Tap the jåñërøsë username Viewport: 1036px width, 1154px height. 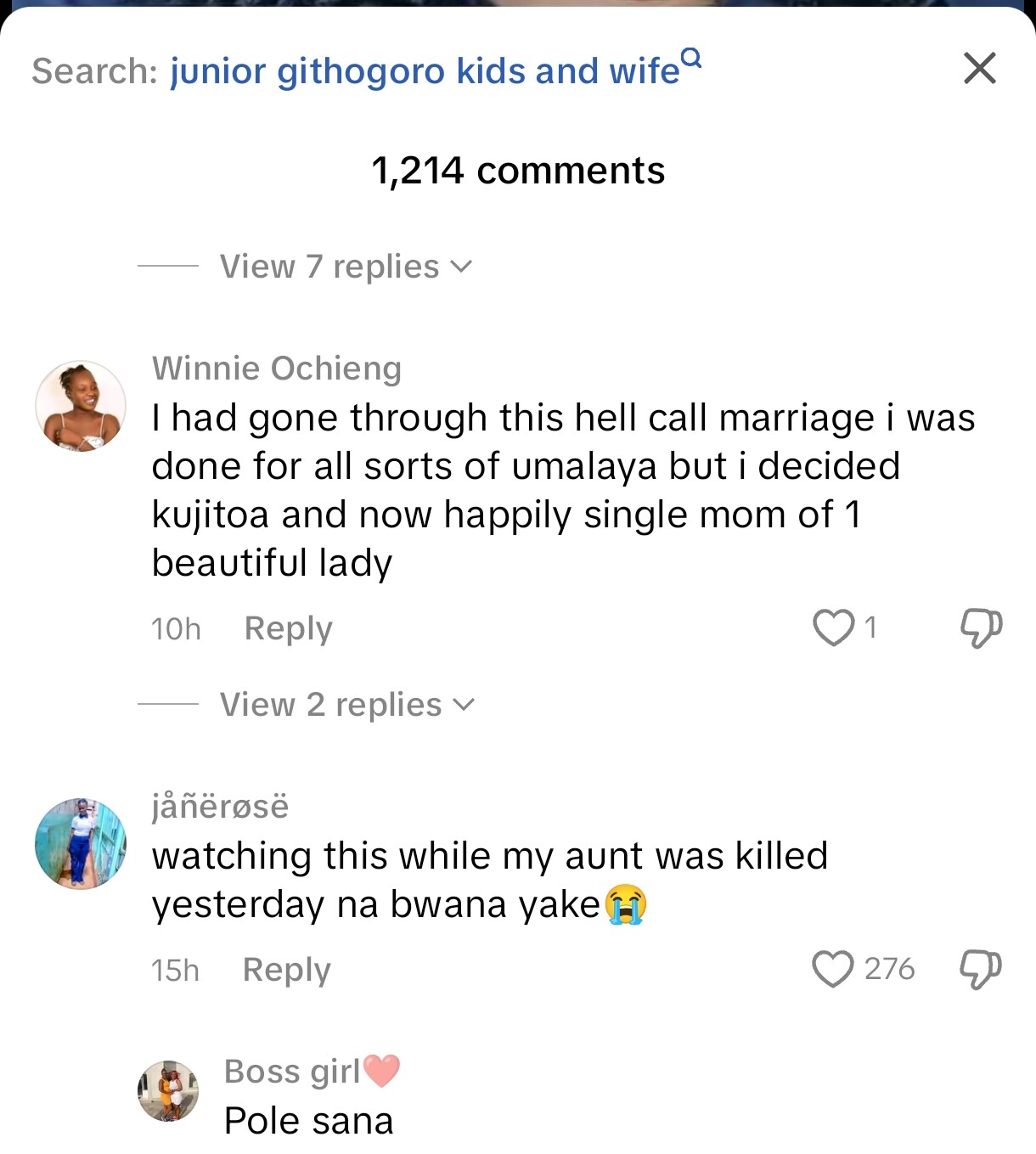tap(220, 807)
